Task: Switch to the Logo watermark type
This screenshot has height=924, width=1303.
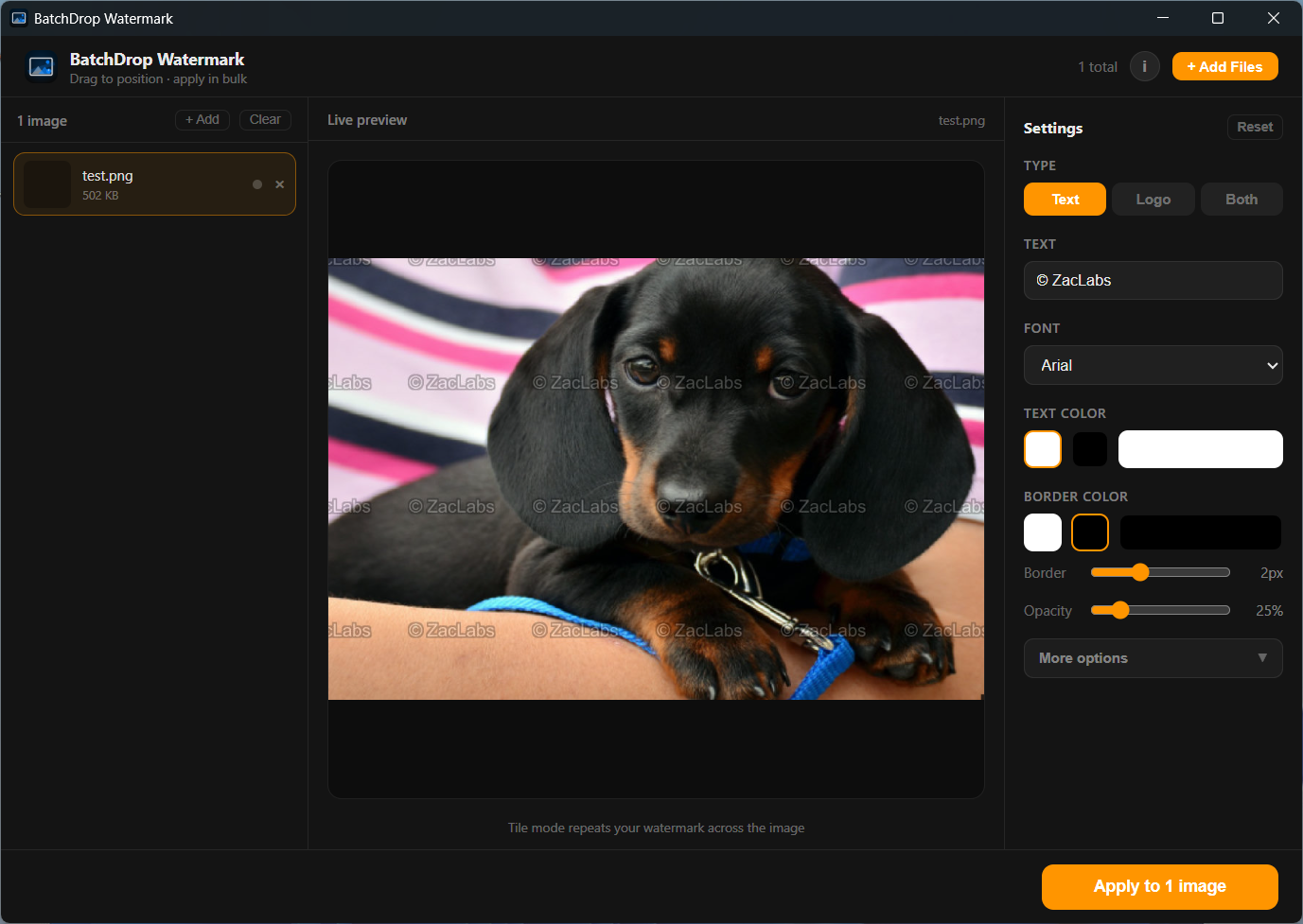Action: click(x=1153, y=200)
